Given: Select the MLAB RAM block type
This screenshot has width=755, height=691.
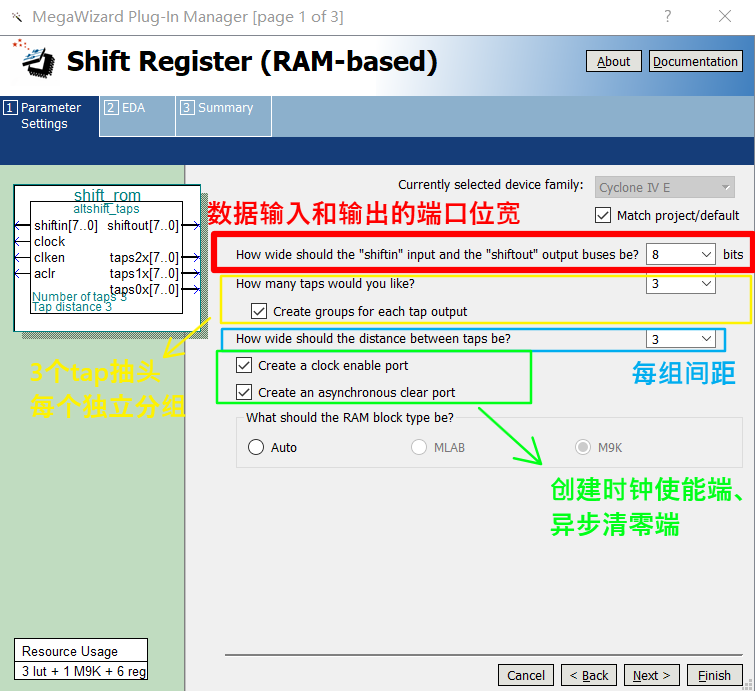Looking at the screenshot, I should click(419, 447).
